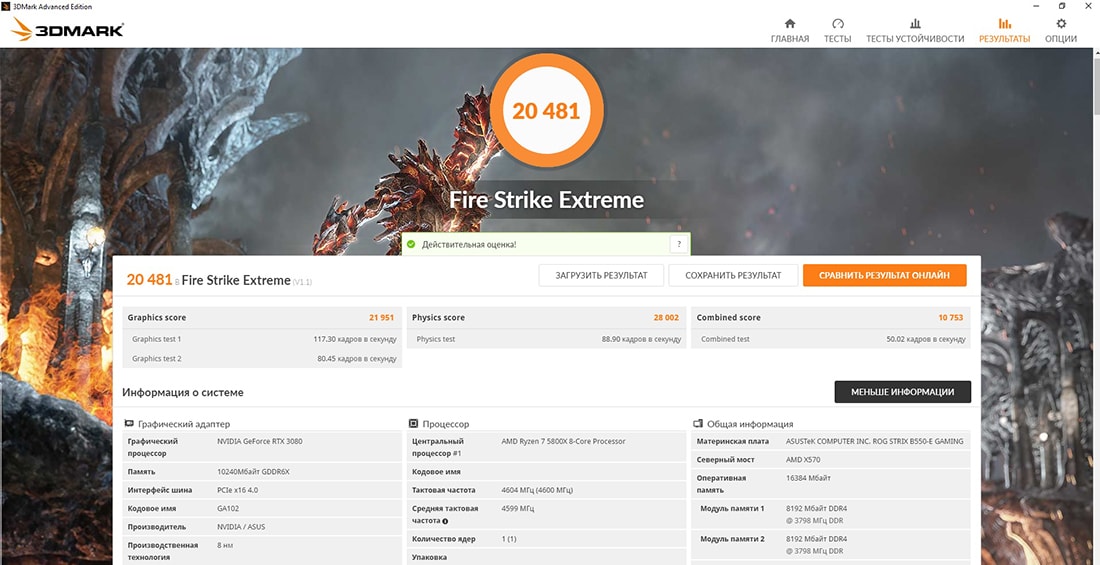Click МЕНЬШЕ ИНФОРМАЦИИ button
This screenshot has height=565, width=1100.
coord(902,392)
